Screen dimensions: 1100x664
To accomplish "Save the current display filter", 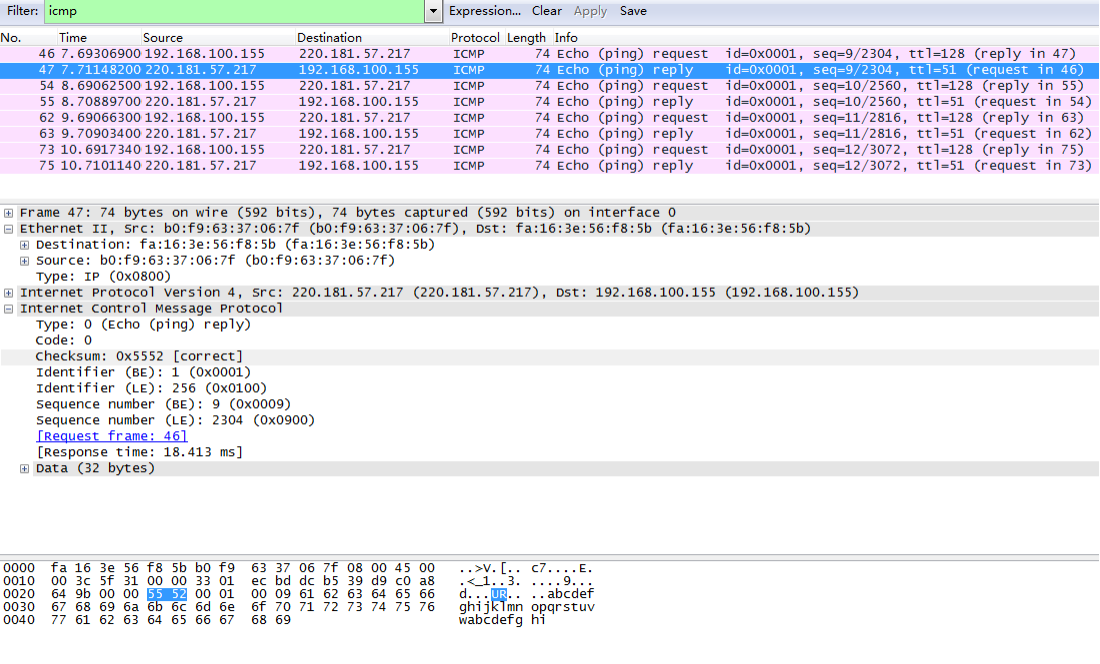I will point(634,11).
